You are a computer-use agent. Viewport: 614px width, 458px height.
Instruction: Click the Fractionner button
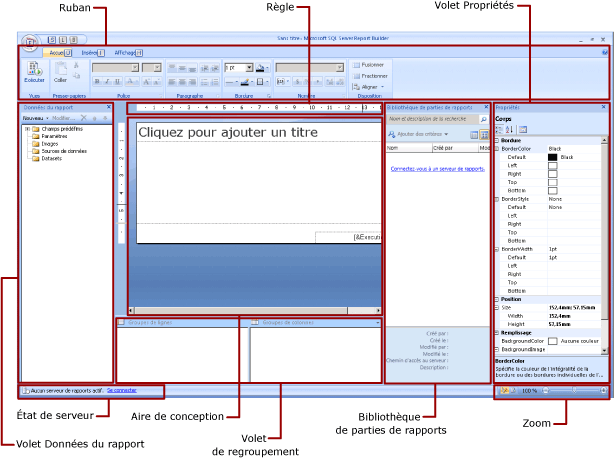(x=370, y=76)
